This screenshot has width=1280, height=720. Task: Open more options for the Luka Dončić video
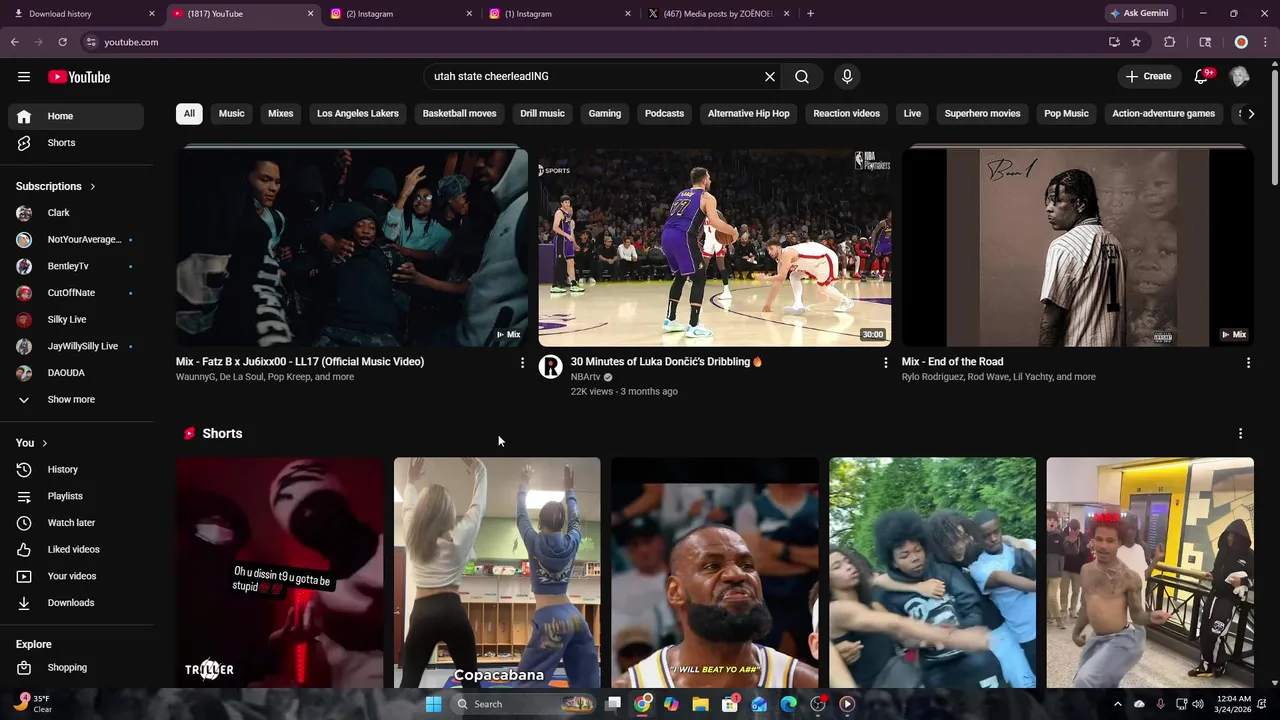[x=885, y=363]
